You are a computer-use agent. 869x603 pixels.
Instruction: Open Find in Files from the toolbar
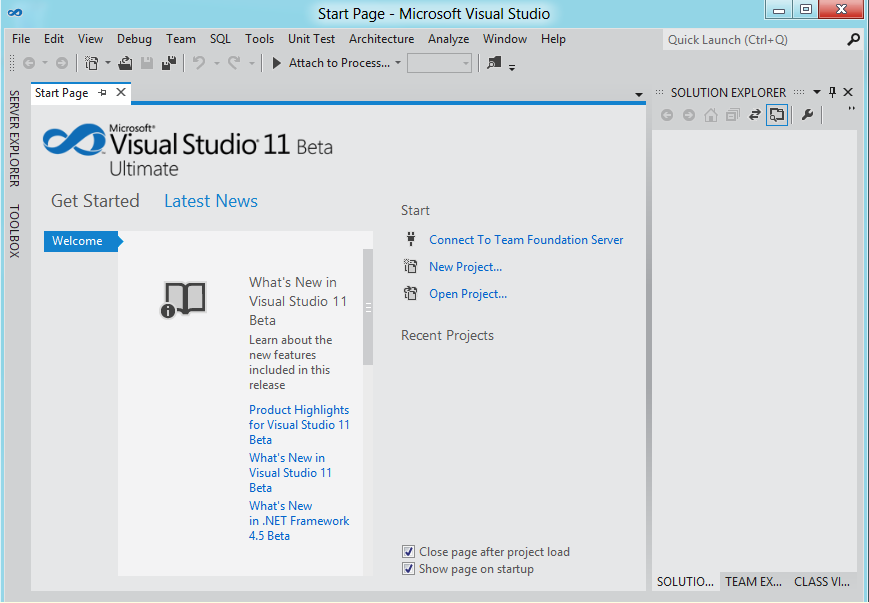[x=494, y=63]
